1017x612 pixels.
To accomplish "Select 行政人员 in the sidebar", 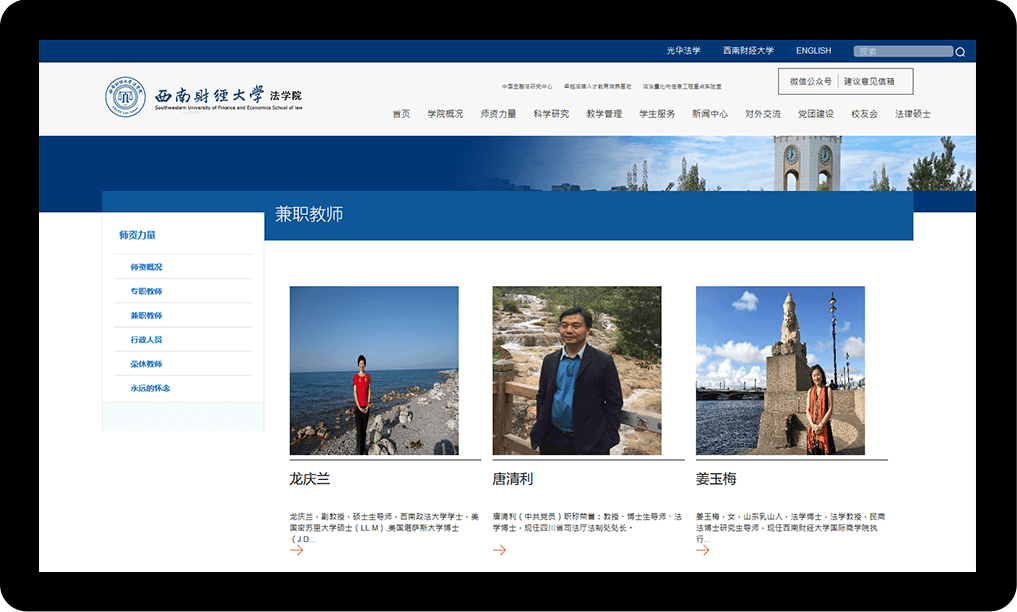I will click(x=146, y=340).
